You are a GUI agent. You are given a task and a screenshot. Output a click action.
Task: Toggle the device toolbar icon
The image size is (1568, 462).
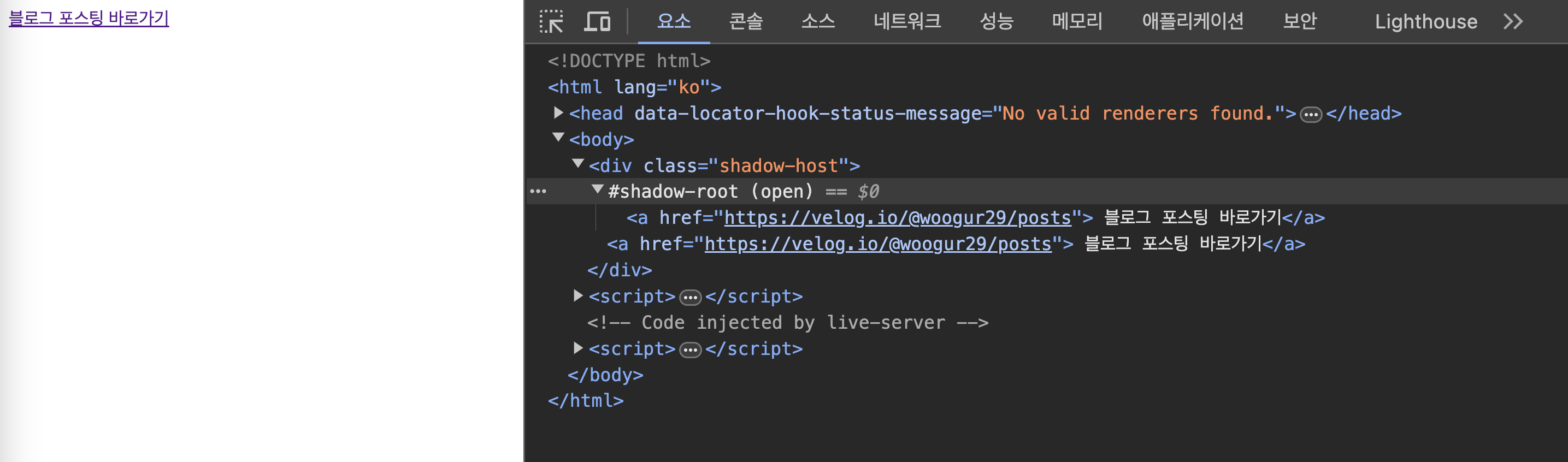pos(597,21)
